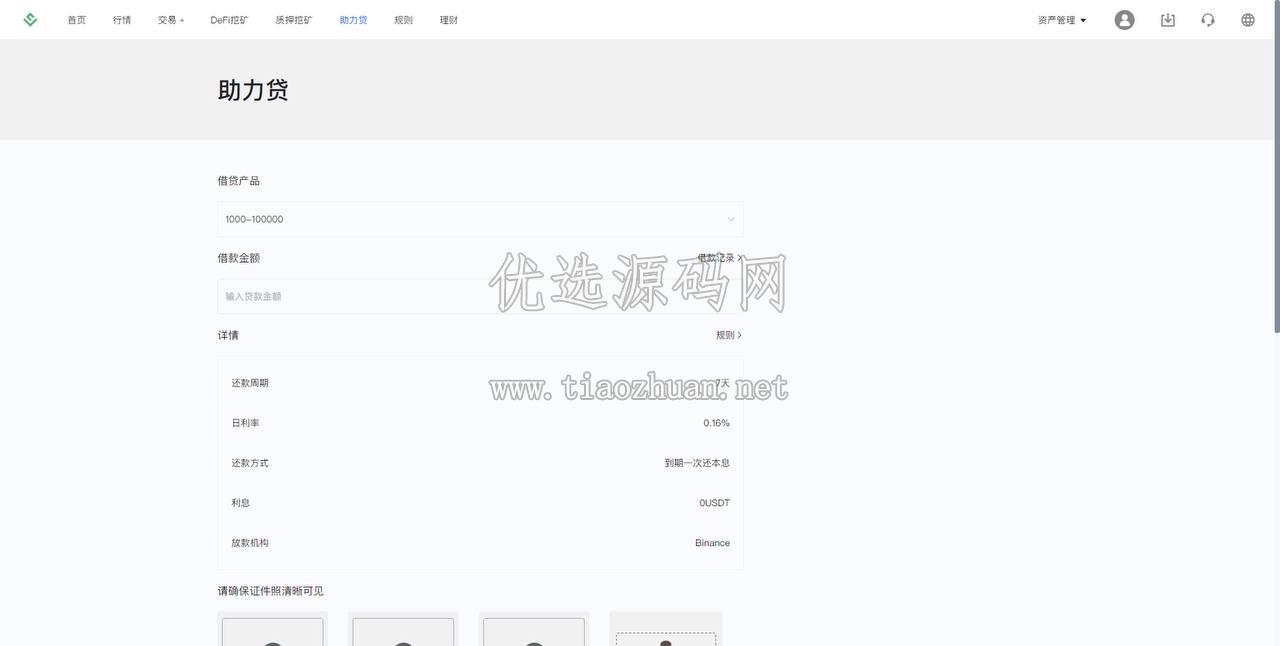This screenshot has width=1280, height=646.
Task: Open the 交易 navigation dropdown
Action: [x=170, y=20]
